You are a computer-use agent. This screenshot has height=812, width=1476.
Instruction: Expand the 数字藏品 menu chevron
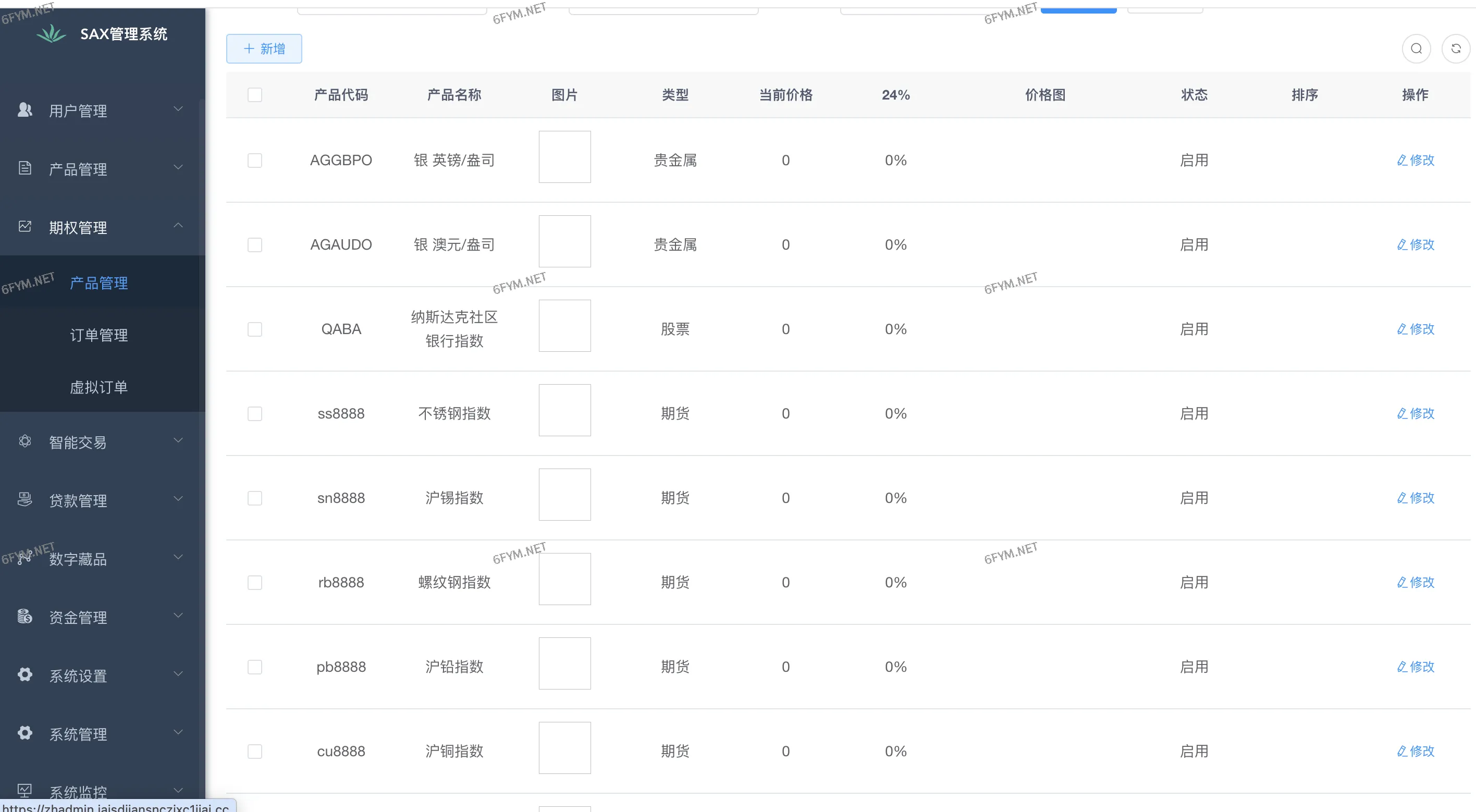(178, 557)
